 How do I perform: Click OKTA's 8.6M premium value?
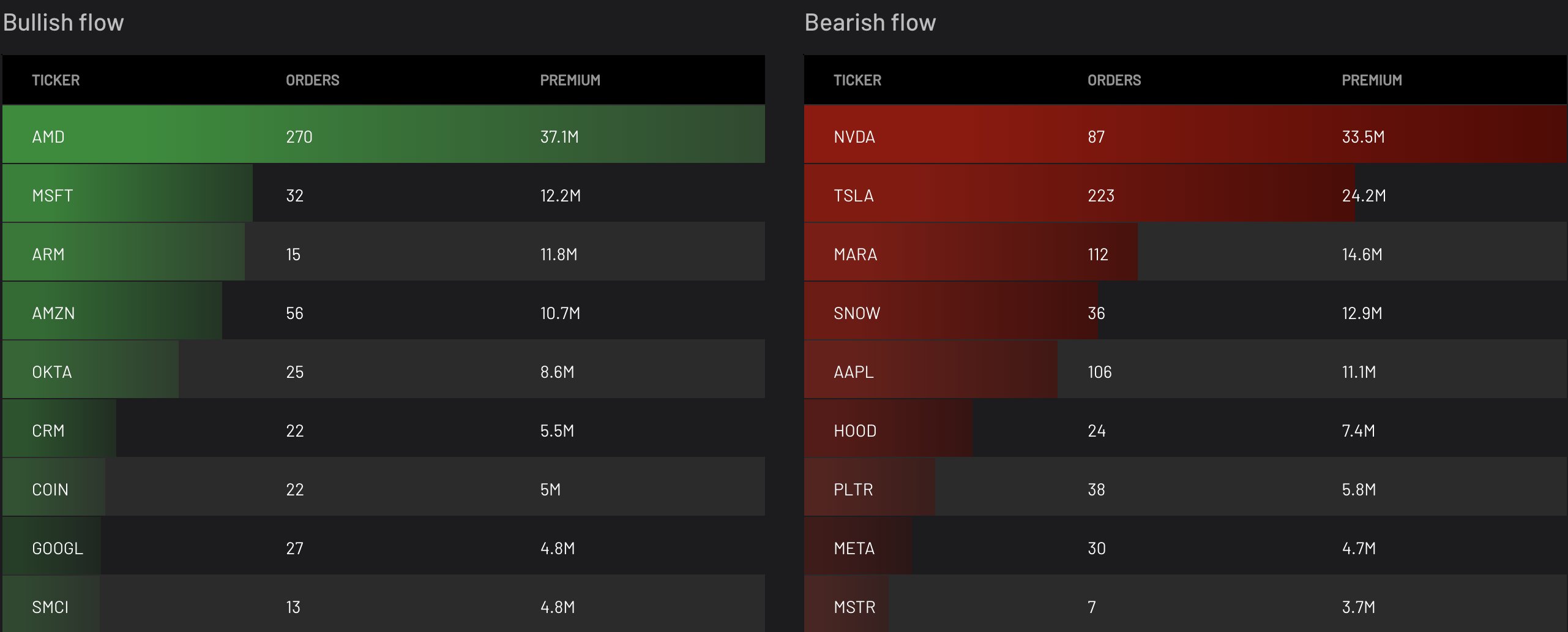click(x=558, y=372)
